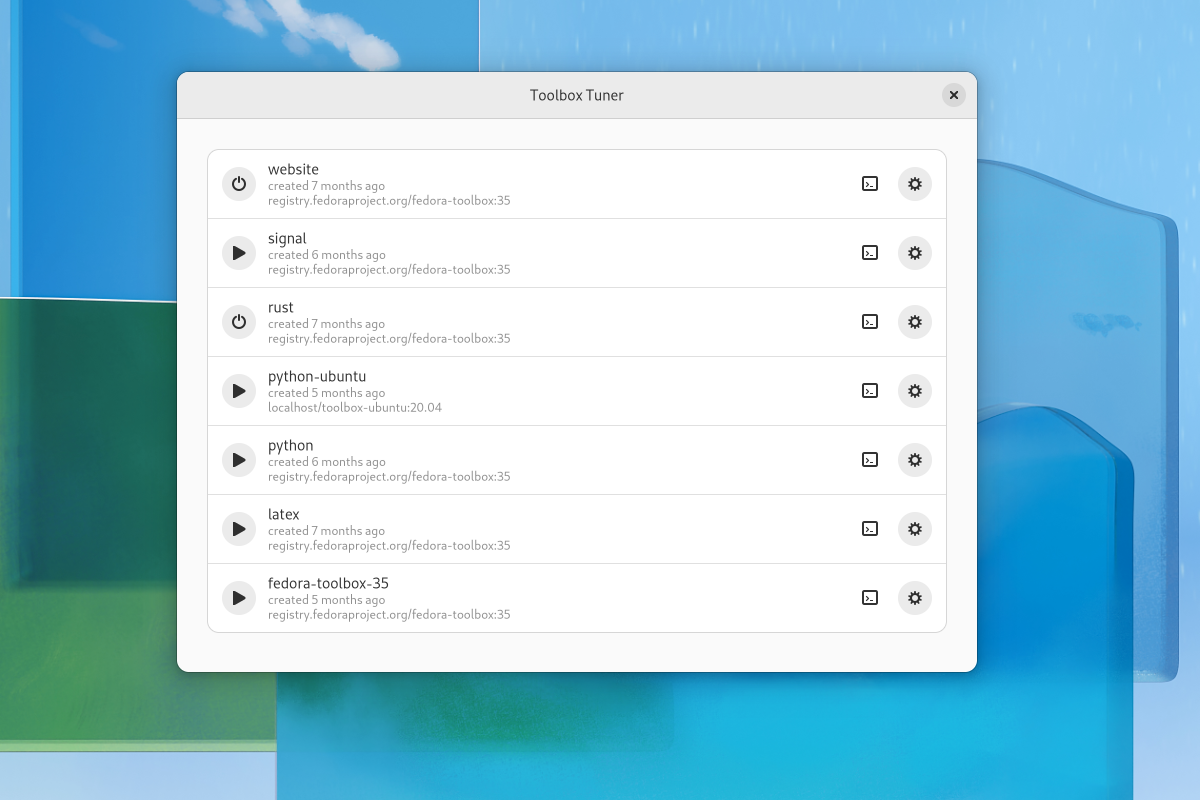Stop the running website toolbox
The width and height of the screenshot is (1200, 800).
pos(239,184)
